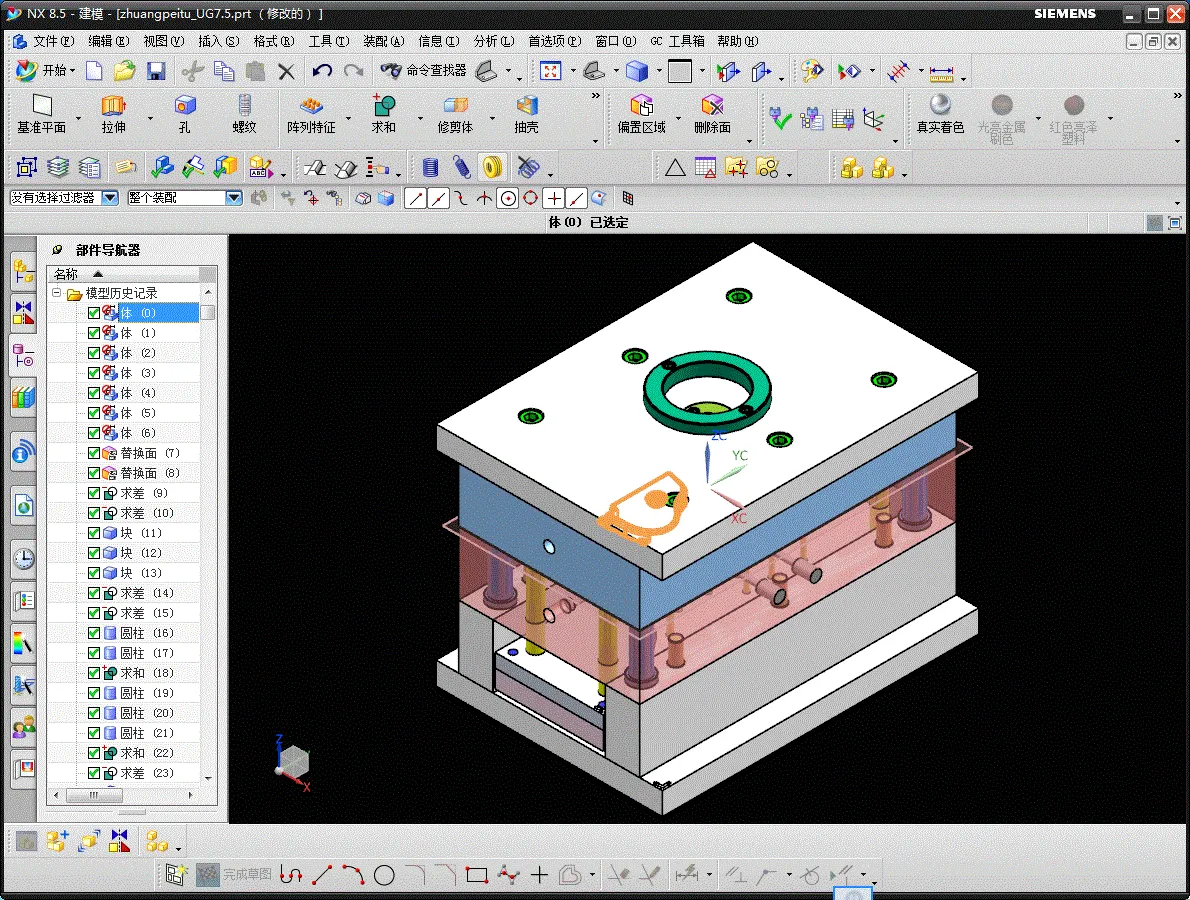
Task: Select the 拉伸 (Extrude) tool
Action: (113, 106)
